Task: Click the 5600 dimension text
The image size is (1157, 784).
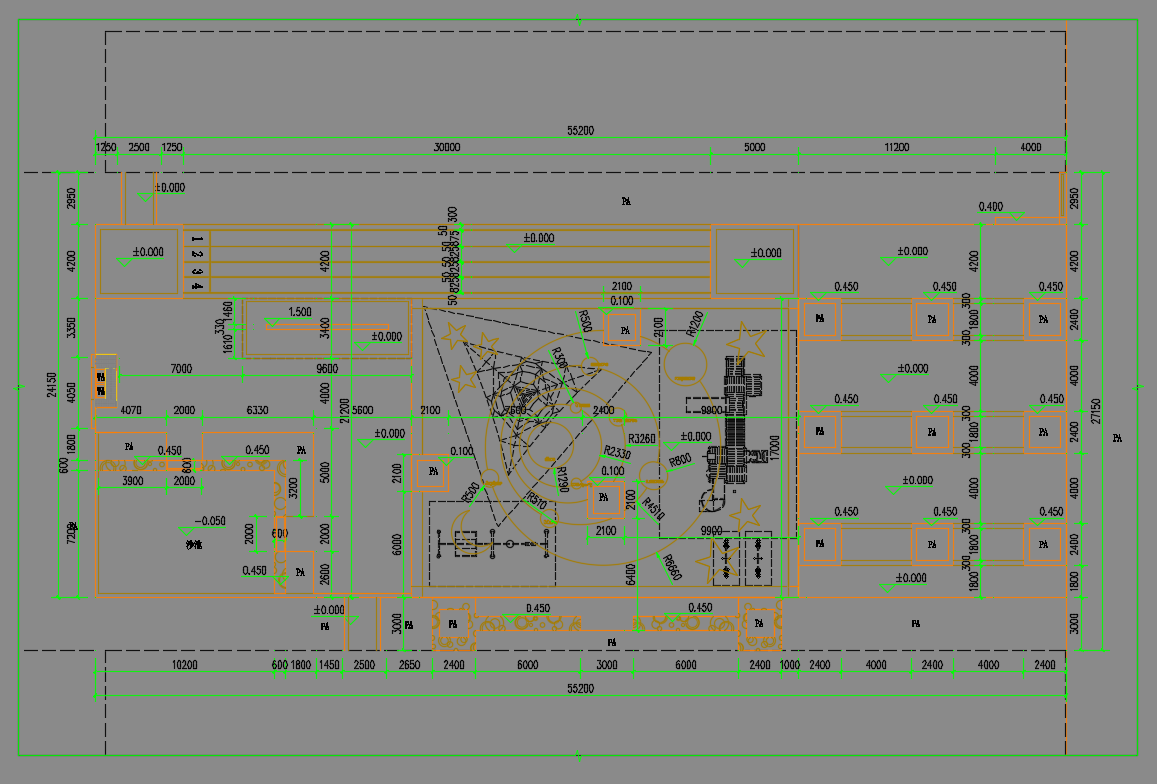Action: pyautogui.click(x=362, y=410)
